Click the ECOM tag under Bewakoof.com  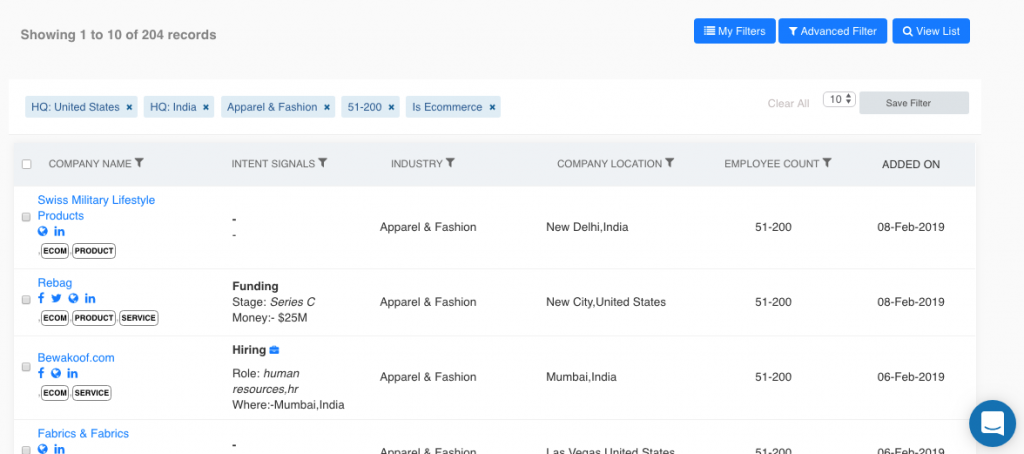(x=55, y=393)
